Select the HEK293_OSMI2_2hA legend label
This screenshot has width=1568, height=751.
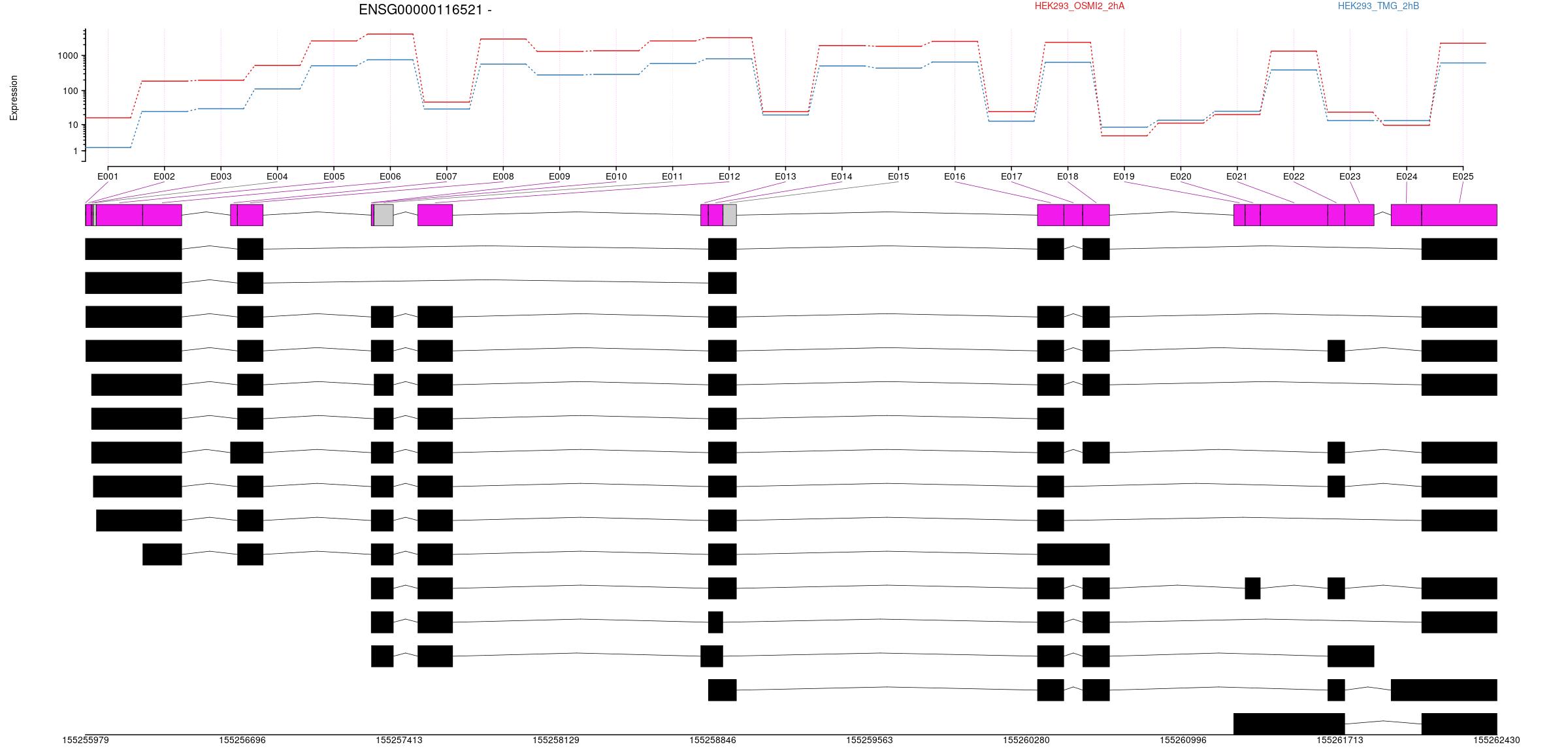click(x=1079, y=6)
